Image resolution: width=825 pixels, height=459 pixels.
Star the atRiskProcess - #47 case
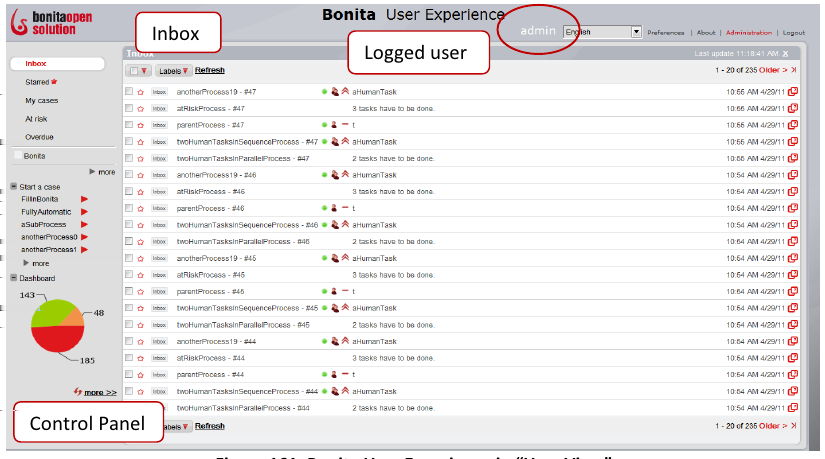point(140,109)
